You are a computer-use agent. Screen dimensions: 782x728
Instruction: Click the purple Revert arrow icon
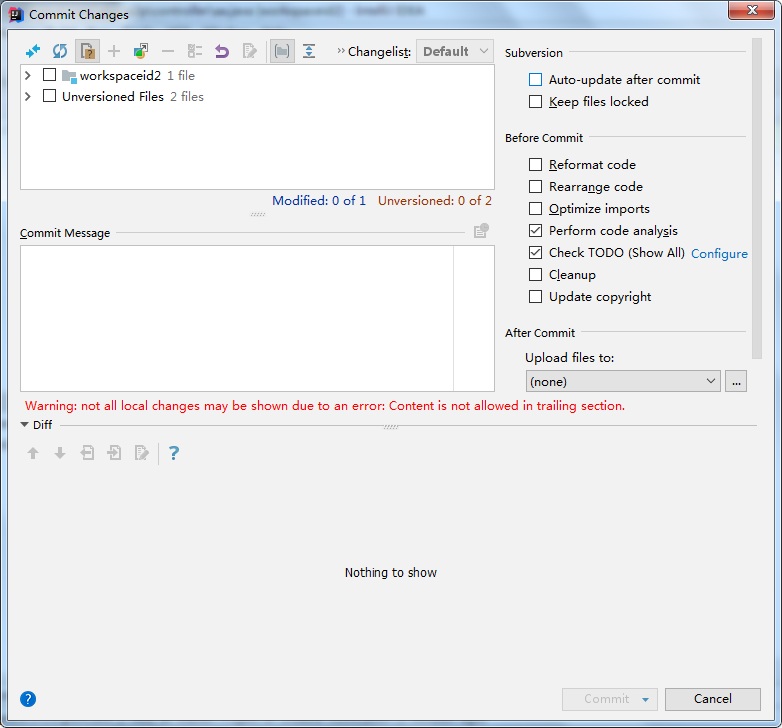point(222,51)
